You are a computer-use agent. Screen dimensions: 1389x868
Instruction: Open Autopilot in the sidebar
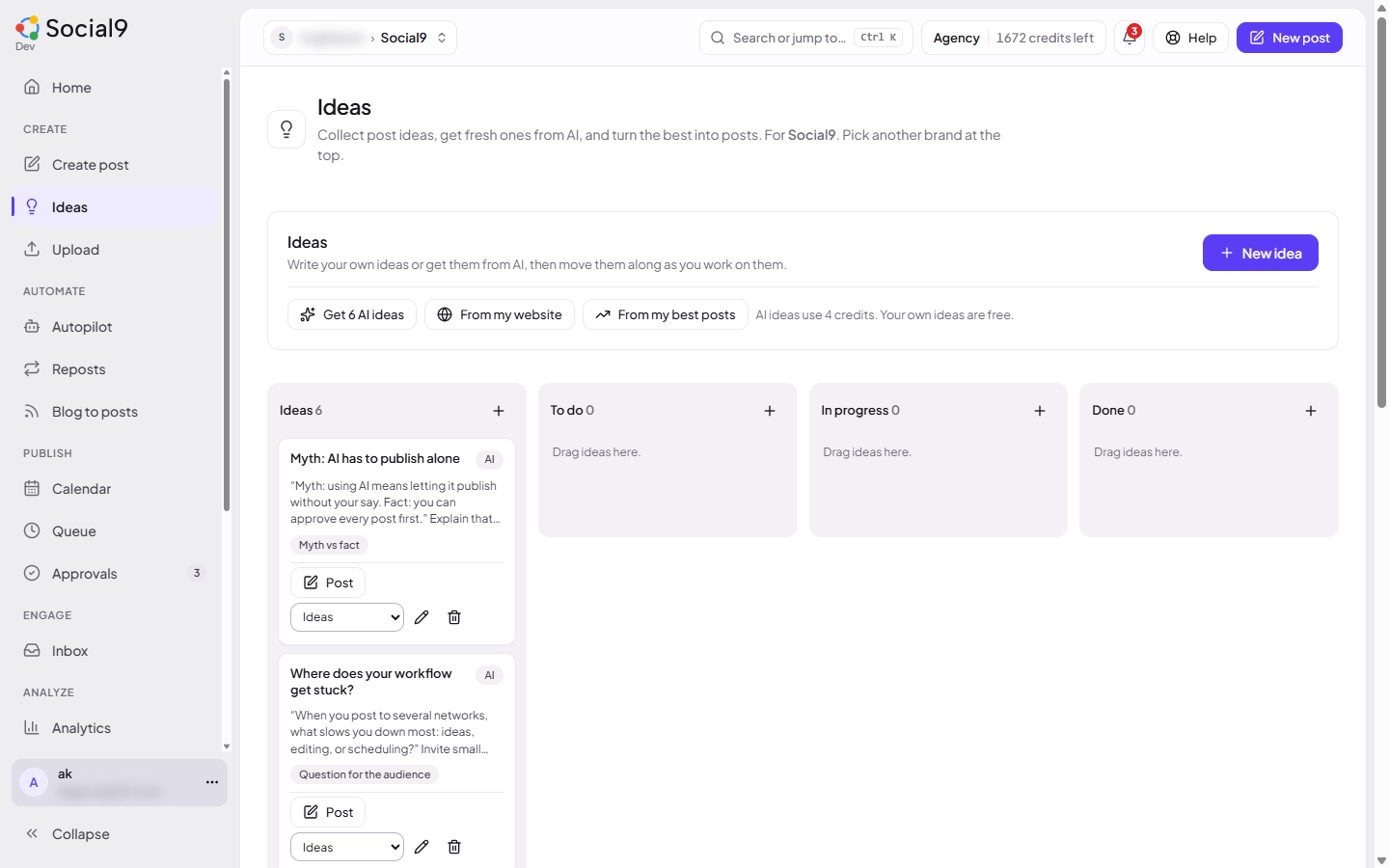116,327
